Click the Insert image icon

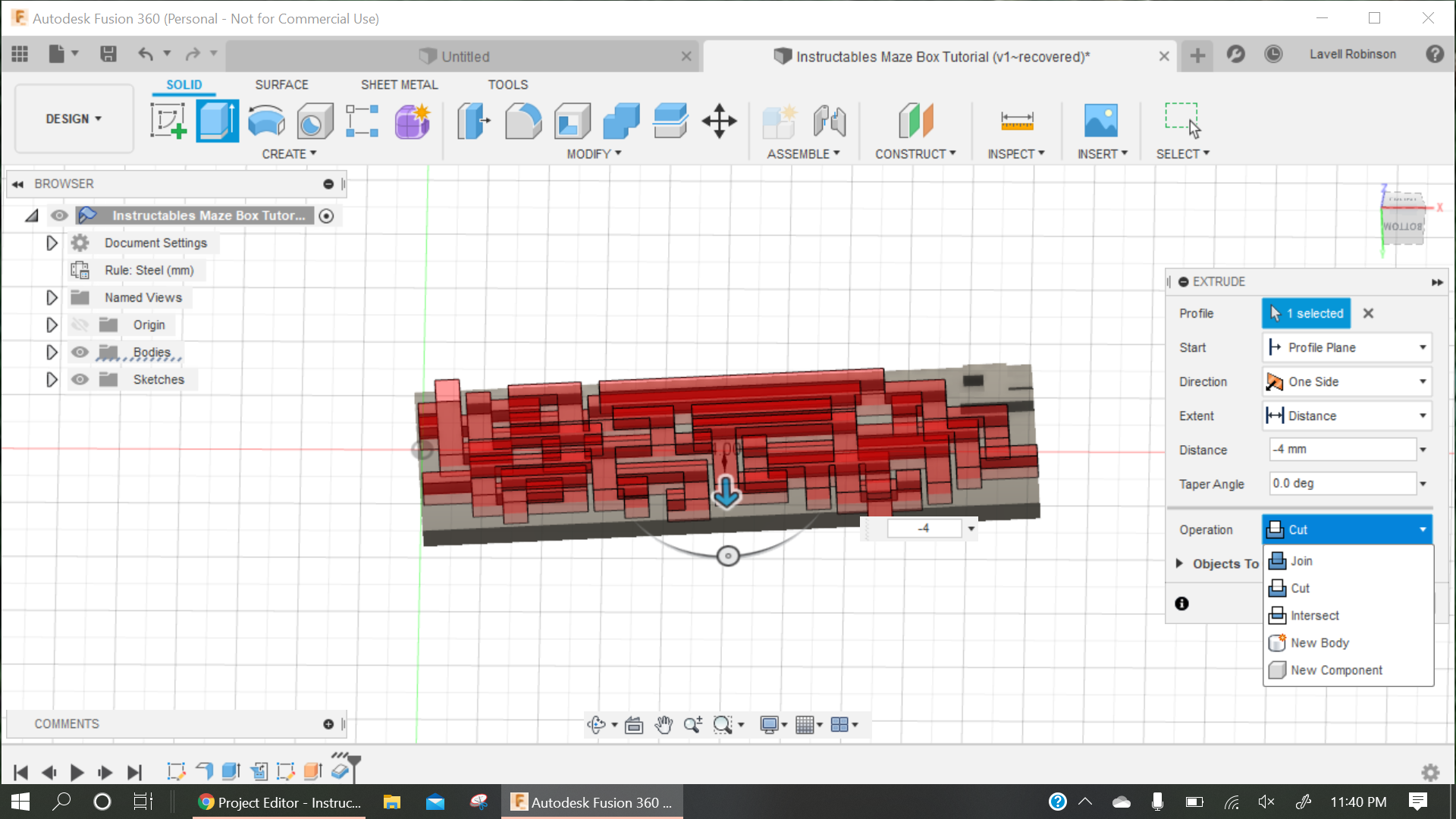pos(1101,121)
